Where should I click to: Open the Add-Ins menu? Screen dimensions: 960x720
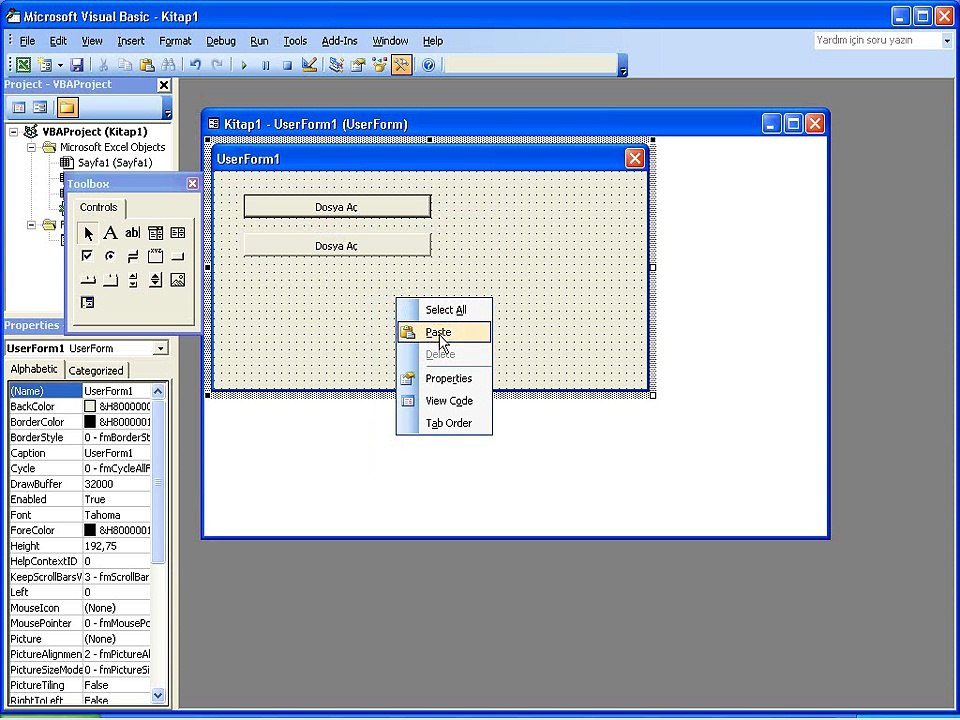[x=339, y=41]
